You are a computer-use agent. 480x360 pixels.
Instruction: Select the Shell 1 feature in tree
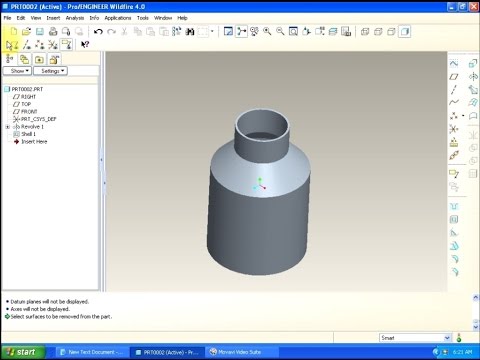(28, 134)
